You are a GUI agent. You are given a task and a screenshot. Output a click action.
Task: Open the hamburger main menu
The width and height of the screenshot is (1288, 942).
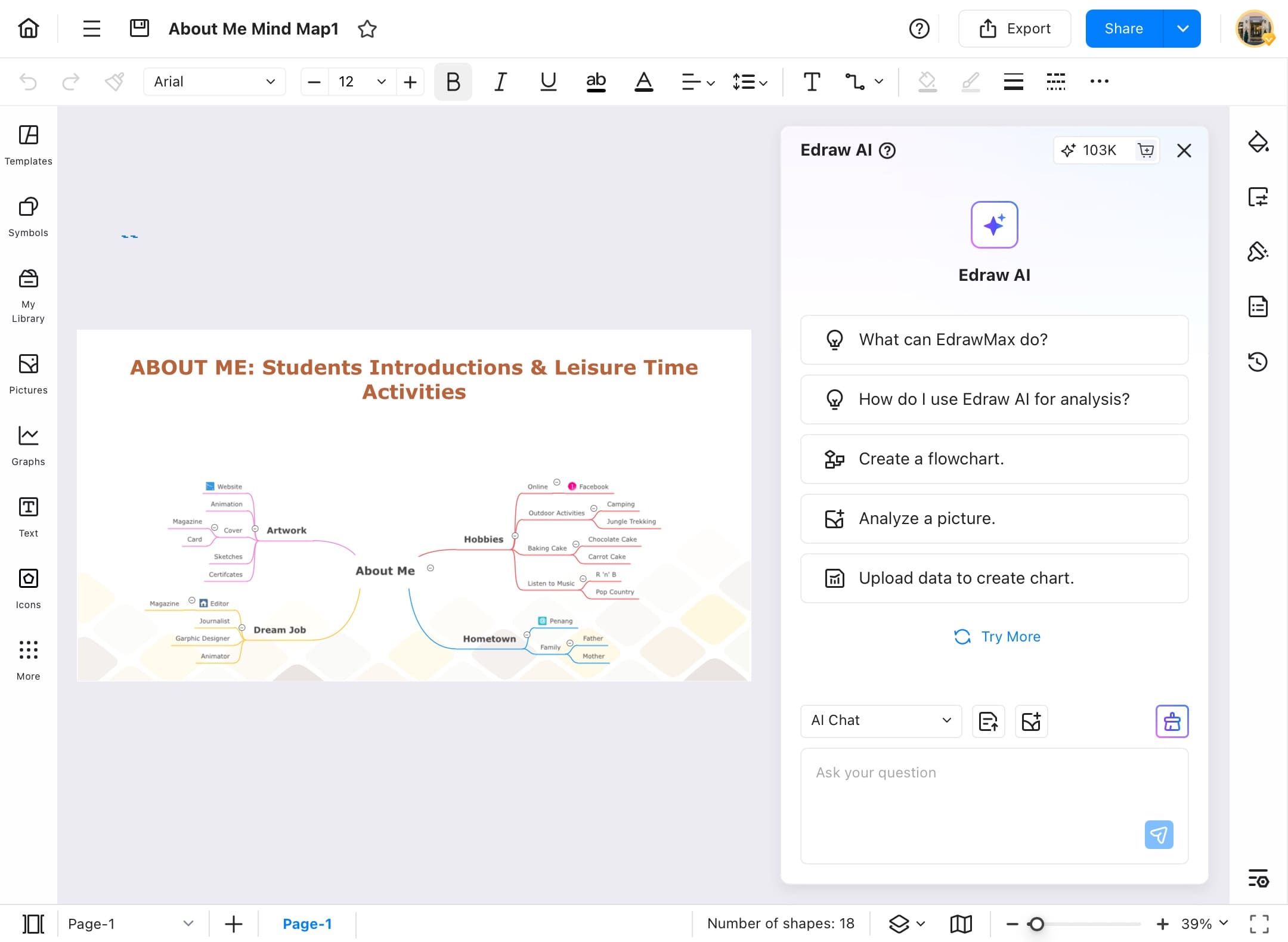[91, 29]
